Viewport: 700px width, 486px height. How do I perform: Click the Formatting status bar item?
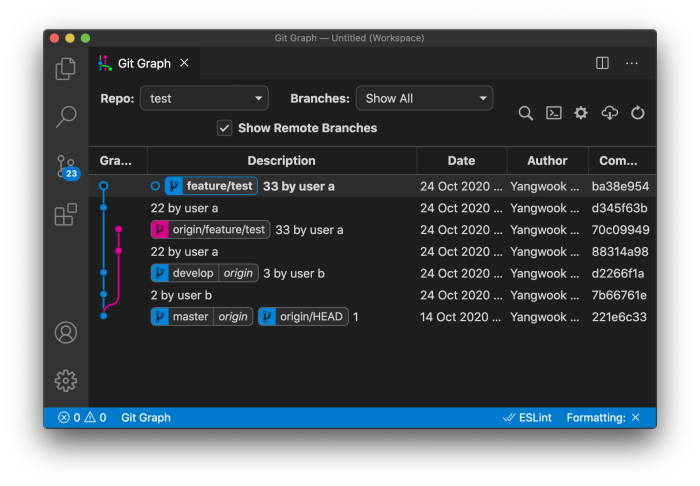point(603,417)
